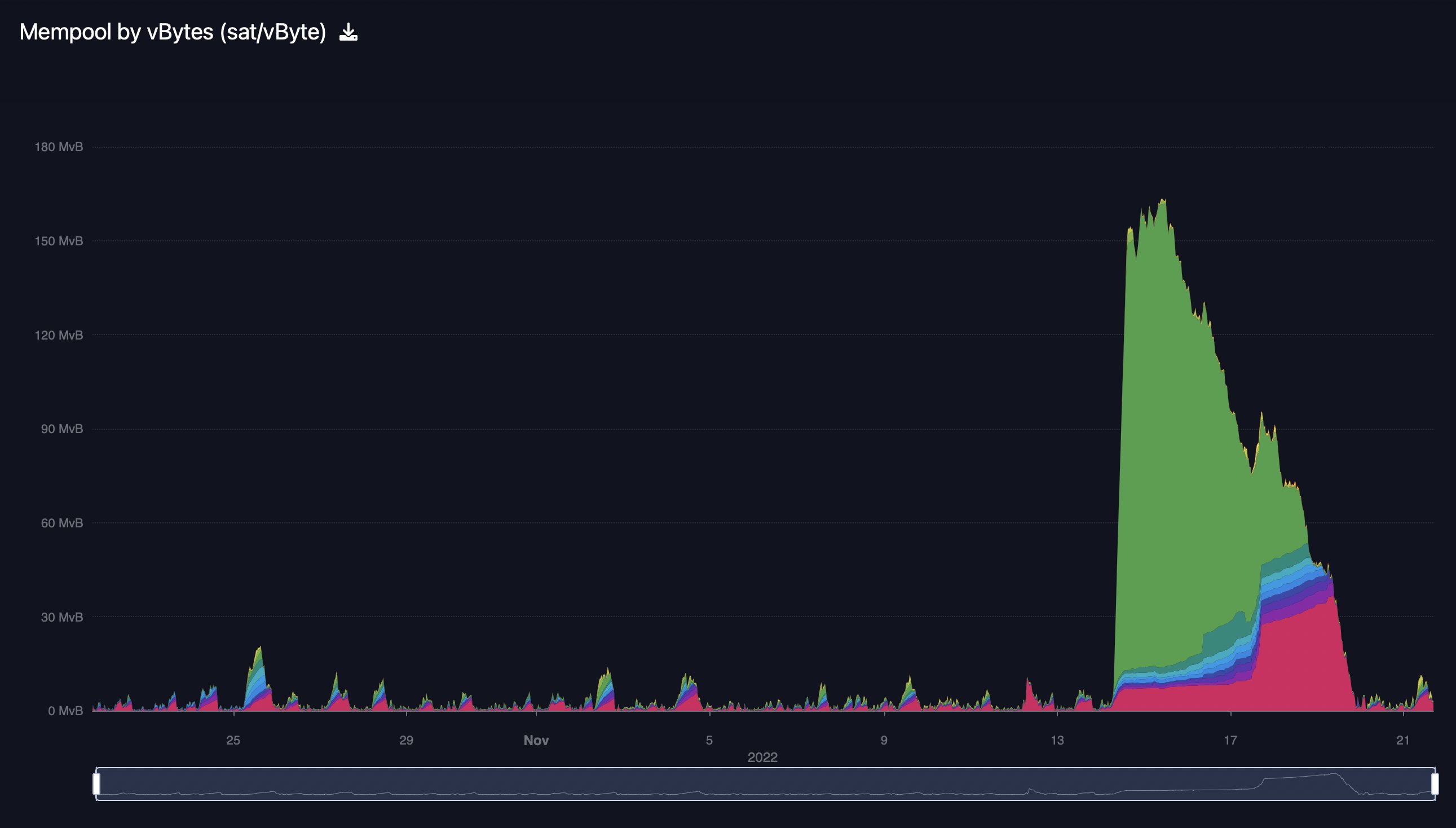Click the 2022 year label below axis
The height and width of the screenshot is (828, 1456).
762,757
